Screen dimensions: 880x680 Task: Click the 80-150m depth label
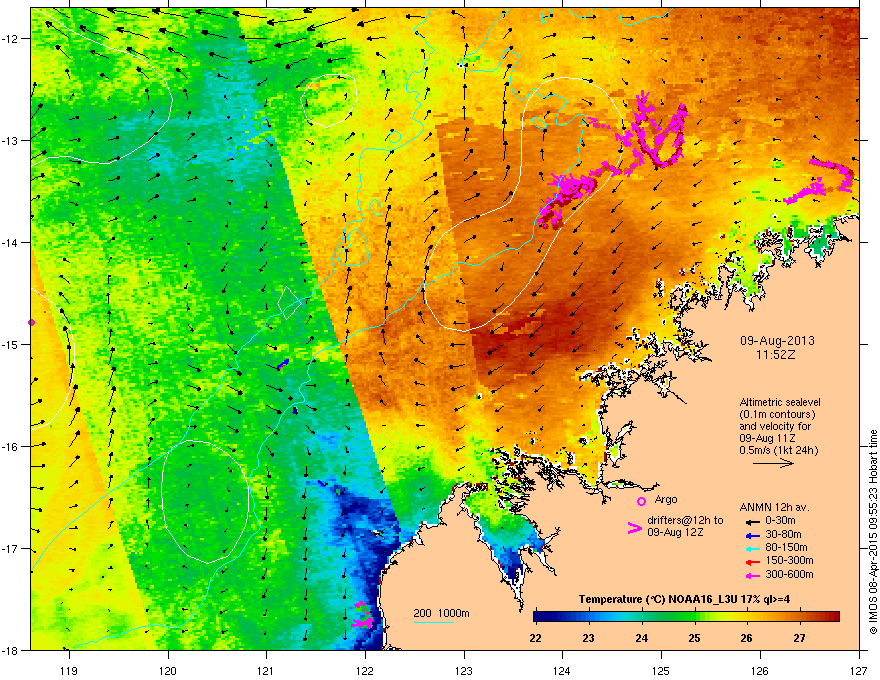point(786,548)
